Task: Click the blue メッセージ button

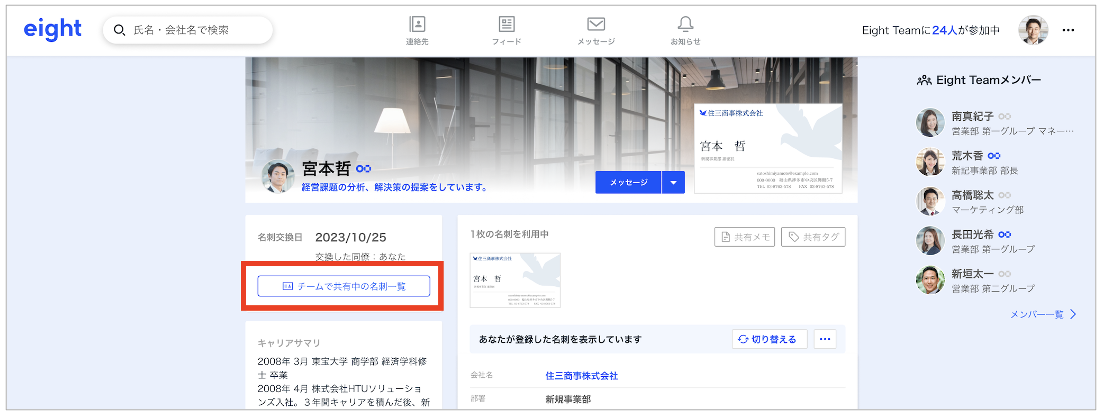Action: tap(629, 182)
